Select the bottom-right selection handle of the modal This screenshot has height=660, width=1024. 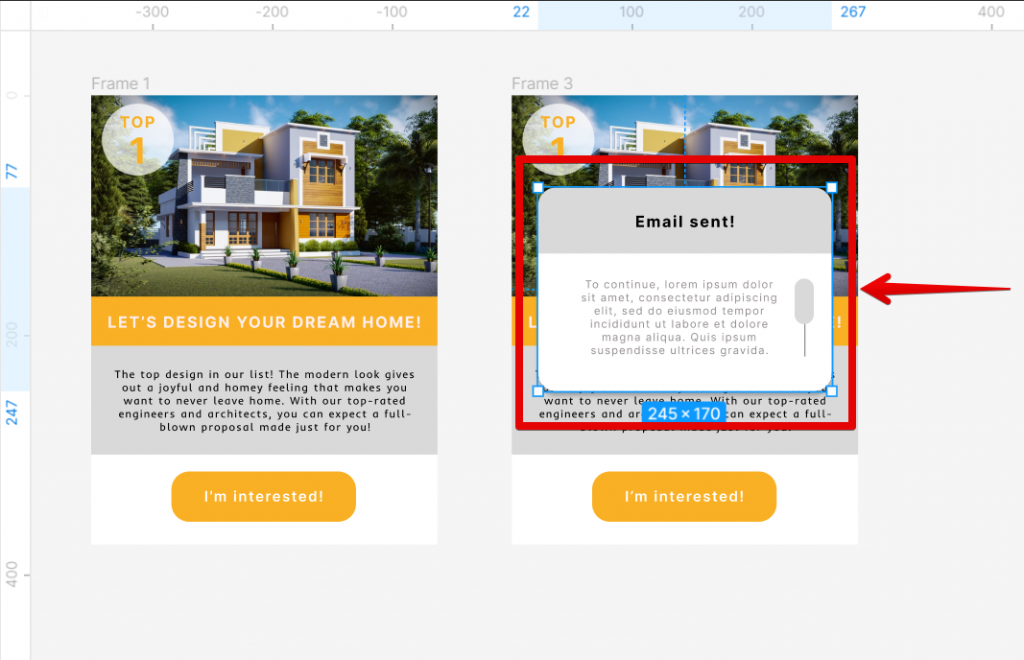(830, 390)
